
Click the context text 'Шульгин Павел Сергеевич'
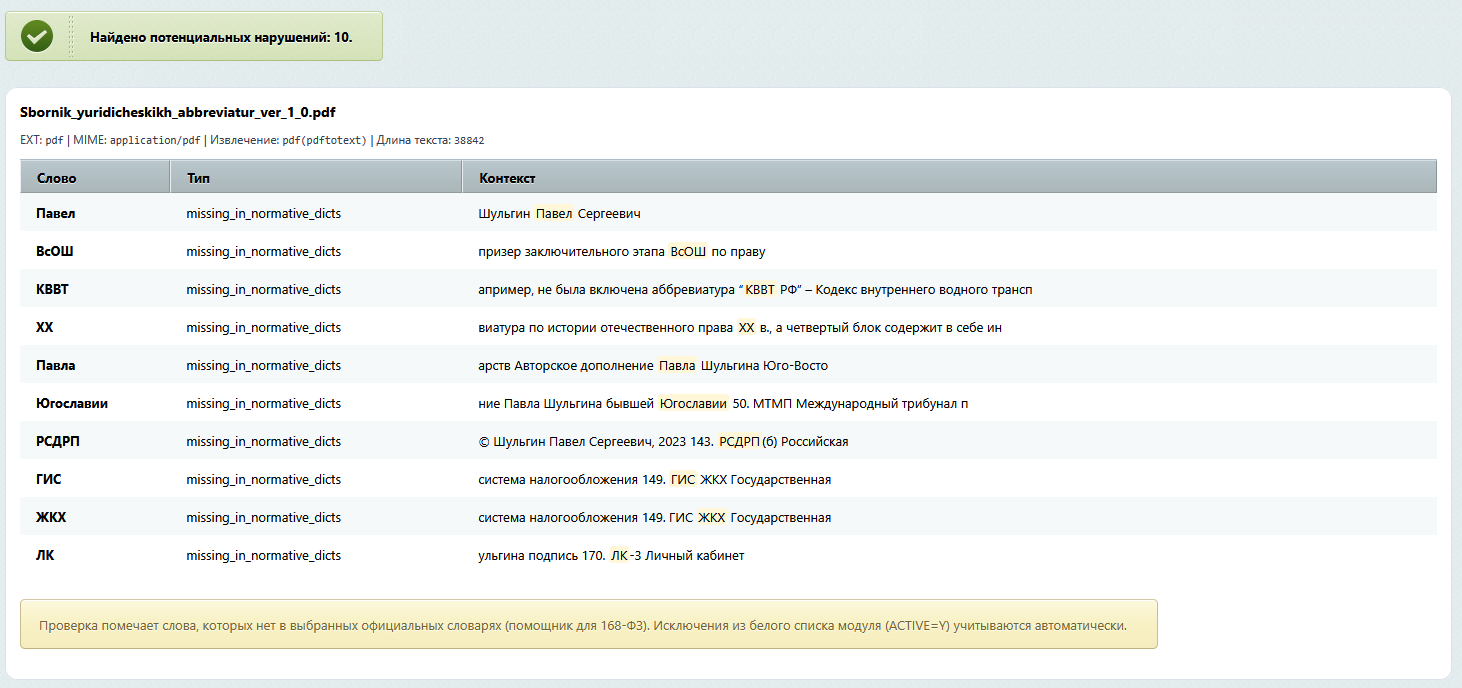click(559, 213)
